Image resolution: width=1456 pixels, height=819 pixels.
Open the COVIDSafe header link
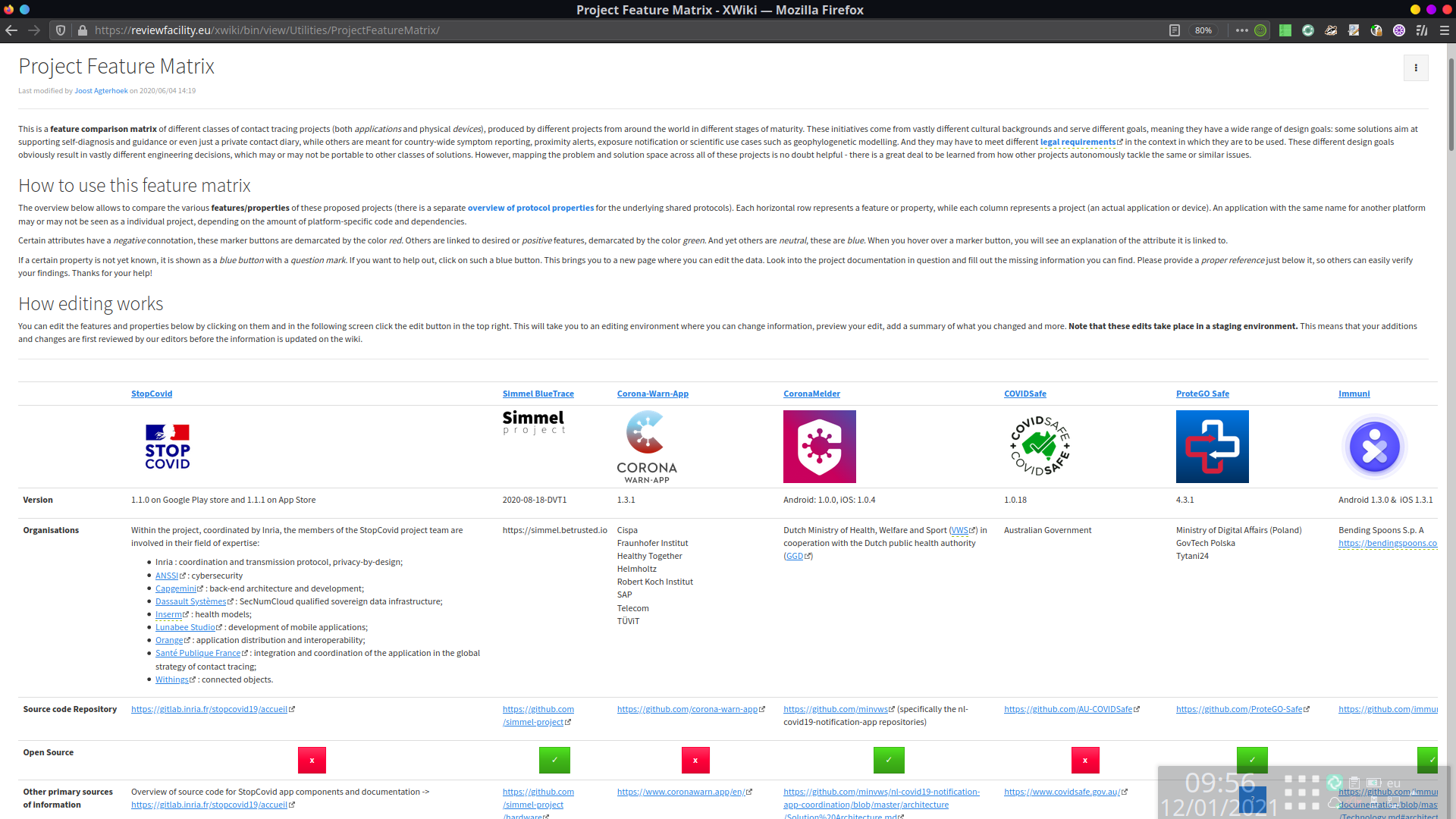(x=1025, y=394)
